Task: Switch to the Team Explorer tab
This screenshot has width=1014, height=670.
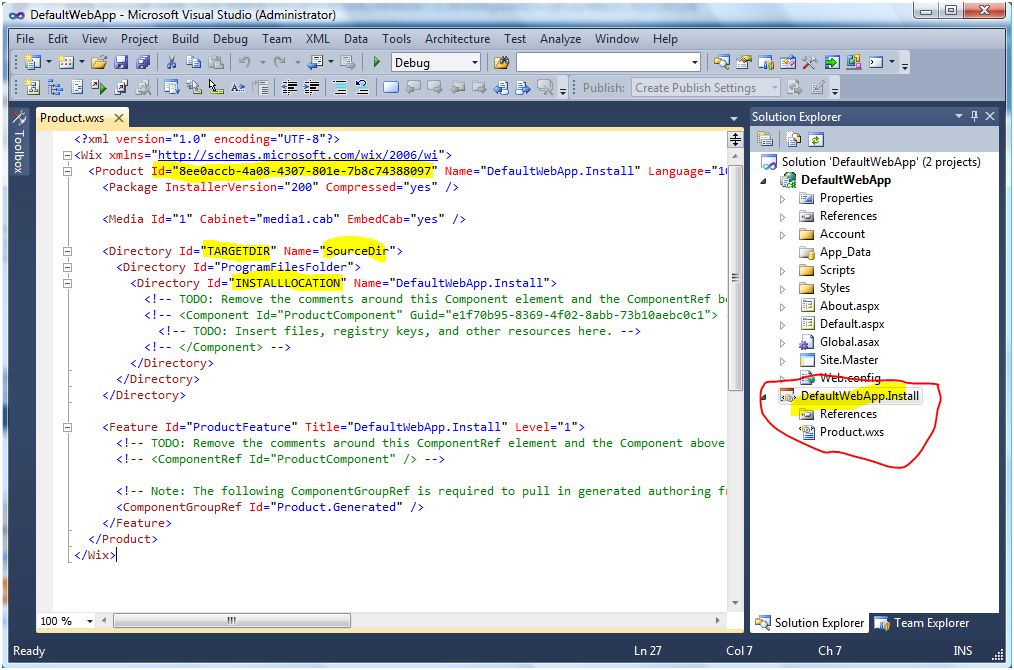Action: [x=922, y=623]
